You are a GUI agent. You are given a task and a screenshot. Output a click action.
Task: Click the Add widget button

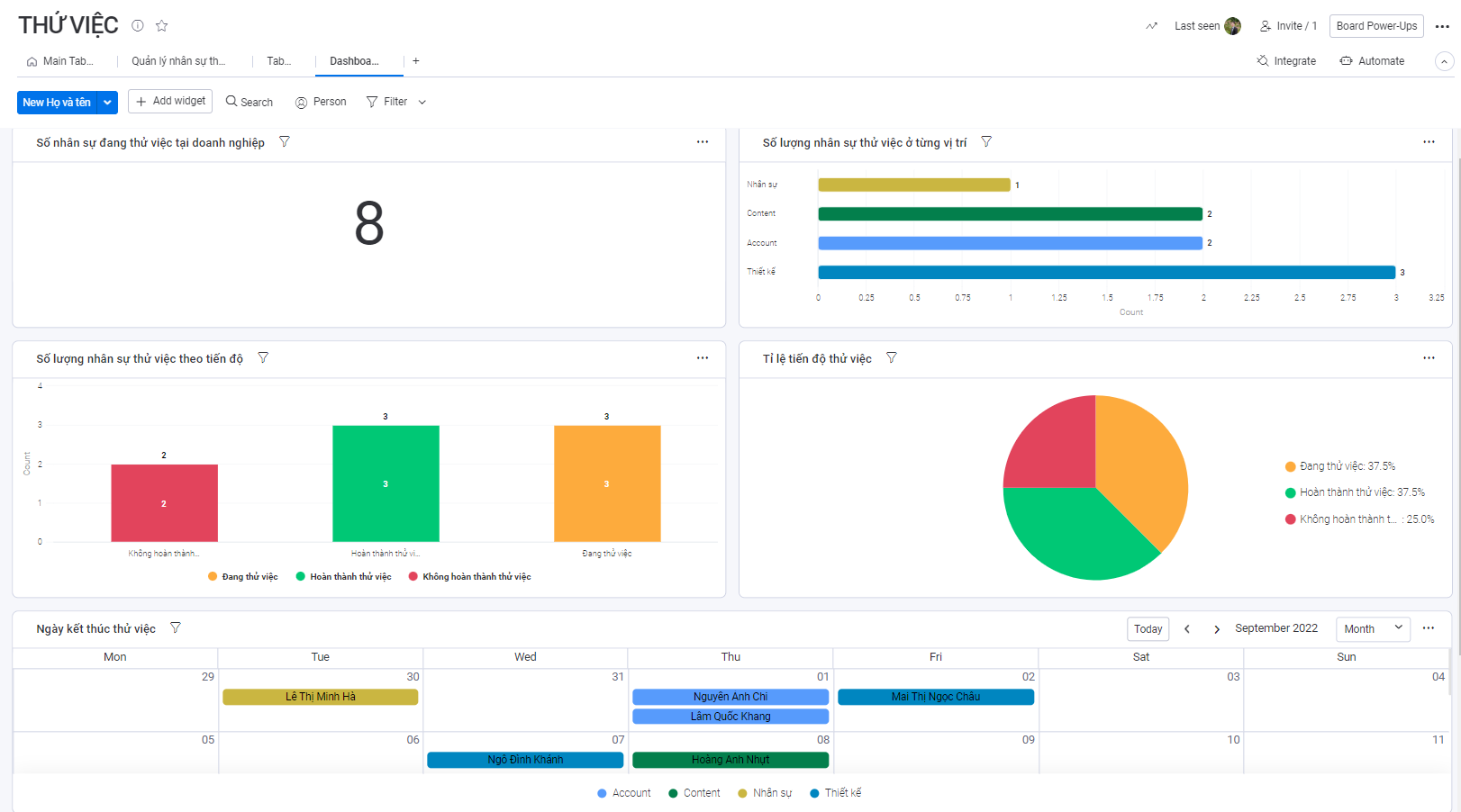click(170, 102)
